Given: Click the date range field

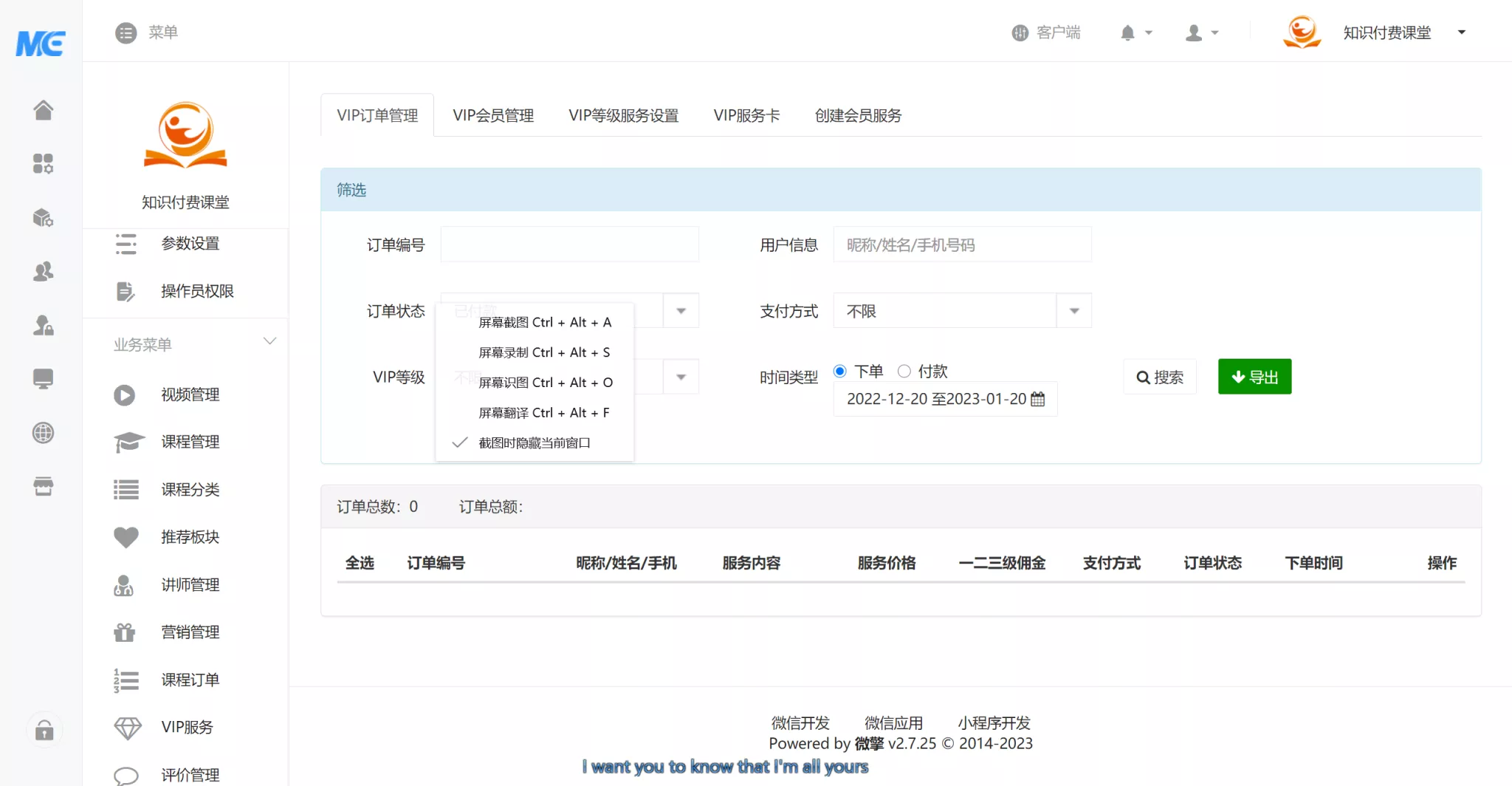Looking at the screenshot, I should coord(946,399).
